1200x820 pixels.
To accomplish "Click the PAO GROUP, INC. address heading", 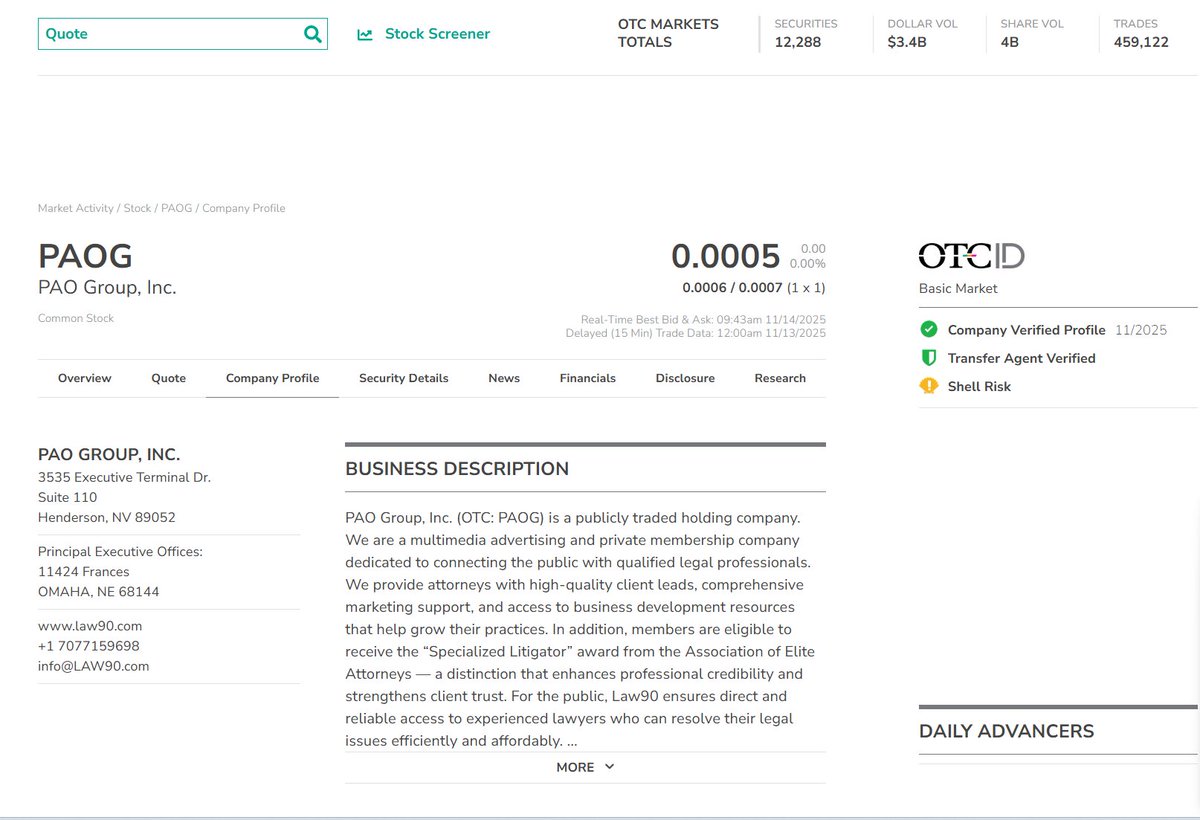I will tap(109, 454).
